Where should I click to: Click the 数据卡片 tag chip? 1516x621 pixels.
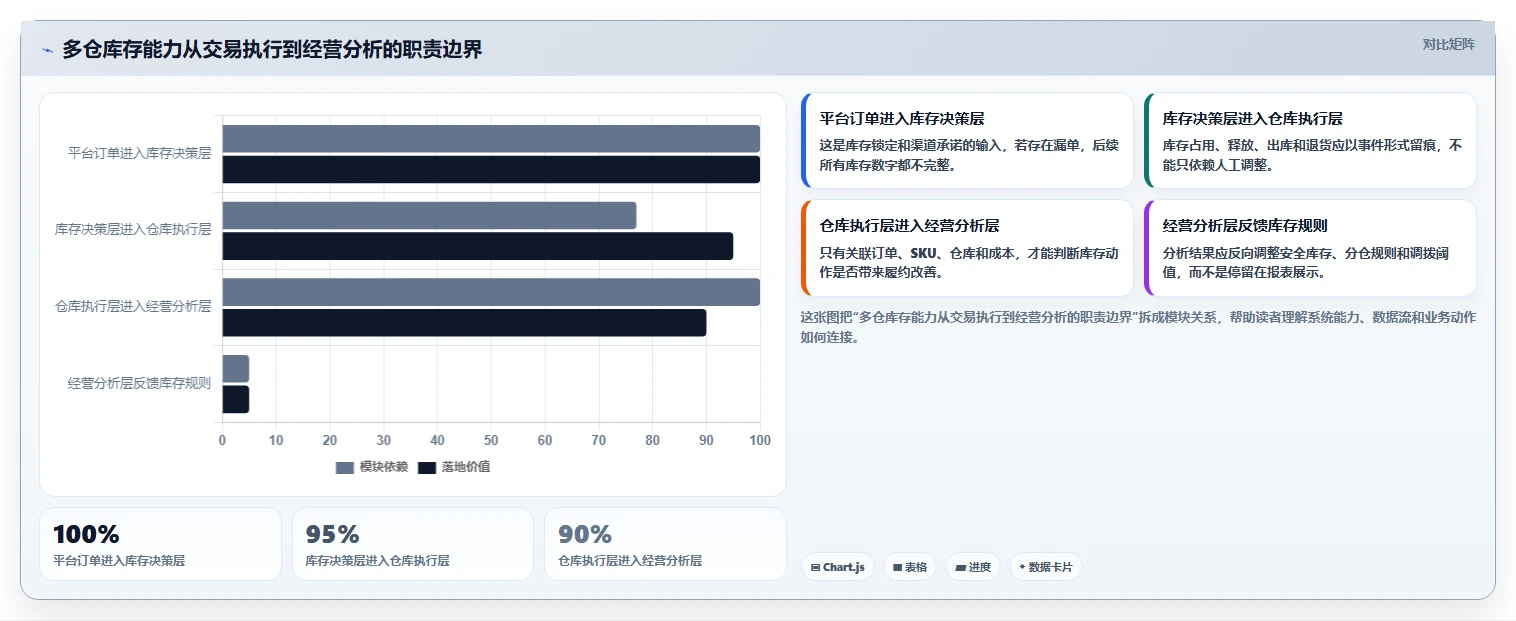(1046, 567)
